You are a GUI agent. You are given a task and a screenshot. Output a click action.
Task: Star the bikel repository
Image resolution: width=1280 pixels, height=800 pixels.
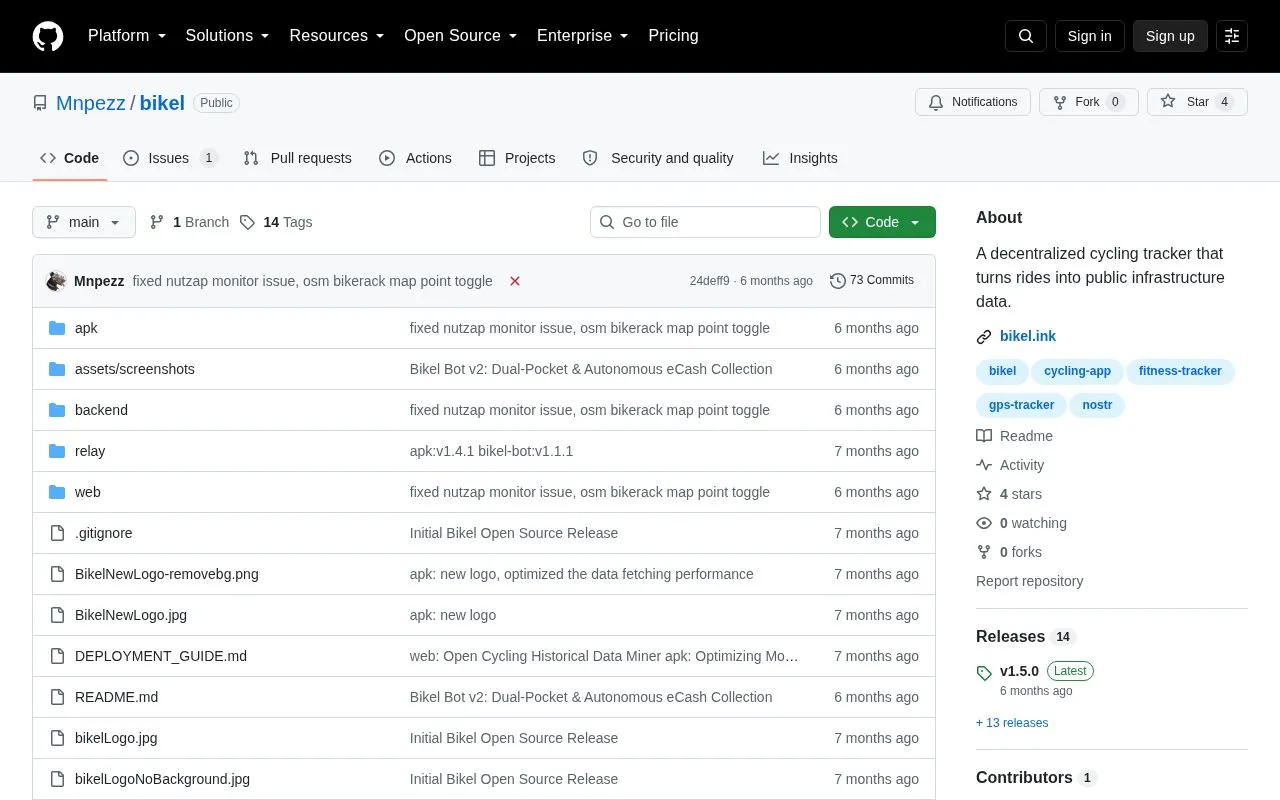point(1197,102)
